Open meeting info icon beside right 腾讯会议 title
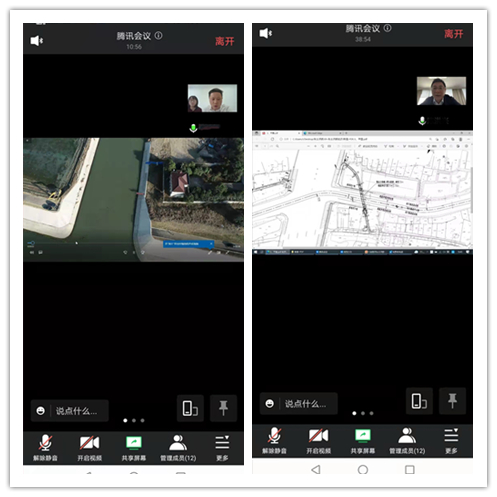The height and width of the screenshot is (497, 497). coord(387,28)
